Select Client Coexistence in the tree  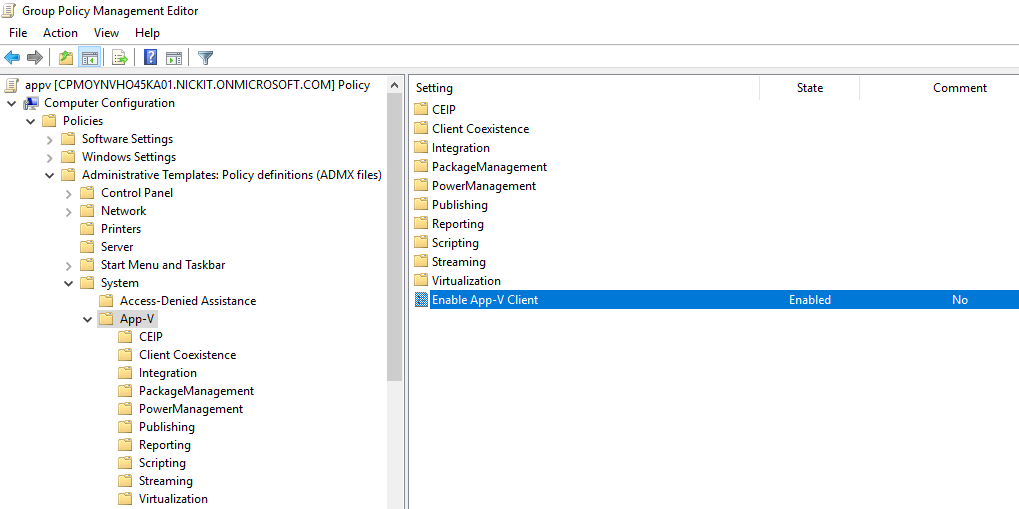[187, 355]
